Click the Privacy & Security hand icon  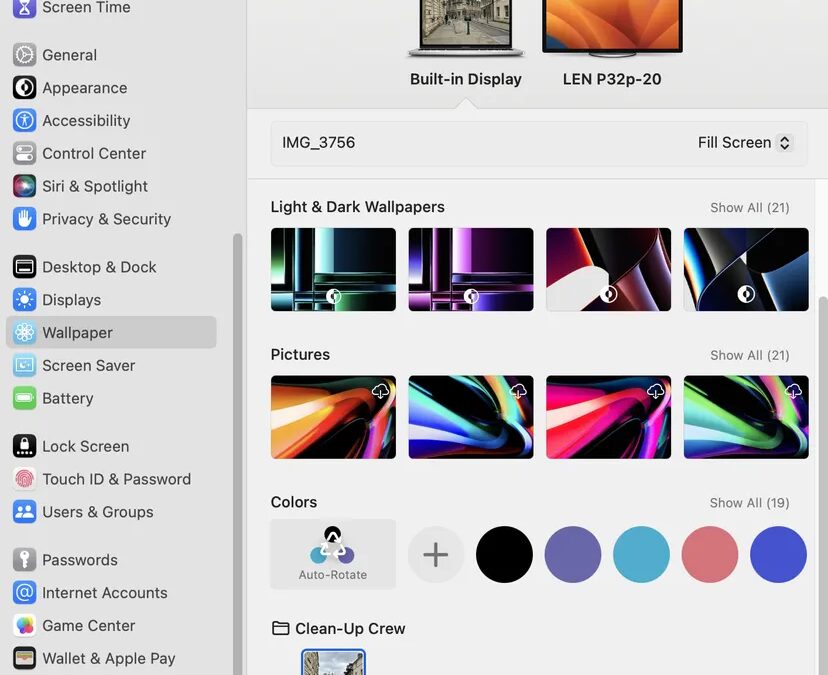24,219
